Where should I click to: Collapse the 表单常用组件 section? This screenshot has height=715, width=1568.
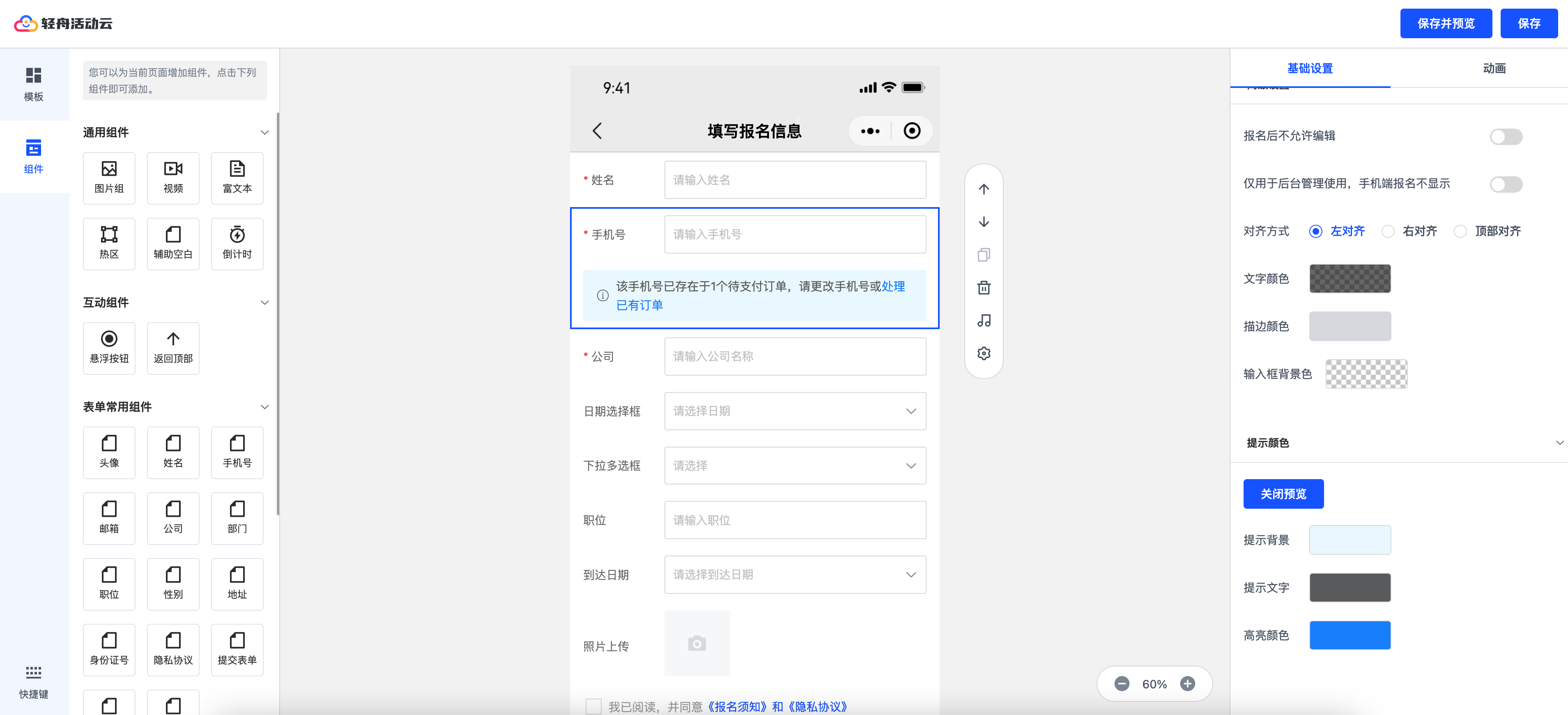pos(264,407)
